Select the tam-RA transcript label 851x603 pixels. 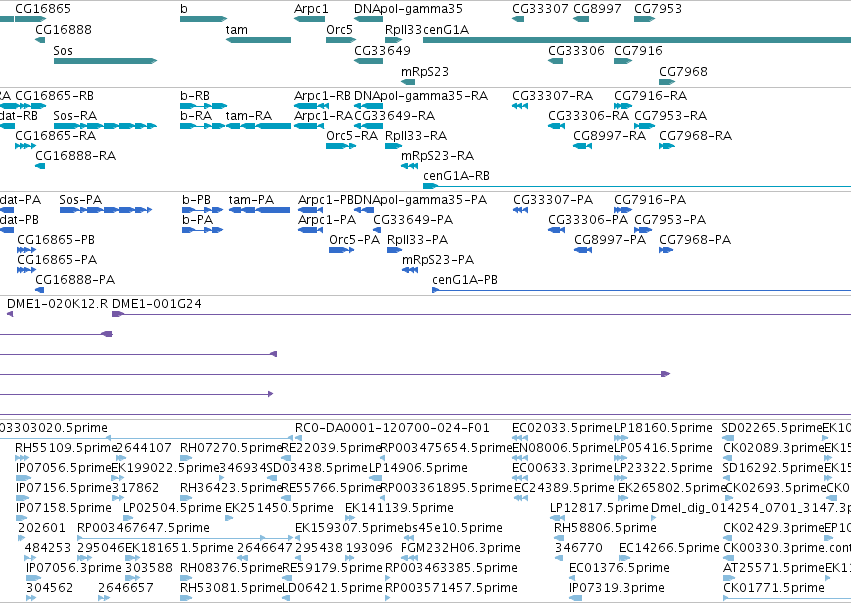[249, 116]
